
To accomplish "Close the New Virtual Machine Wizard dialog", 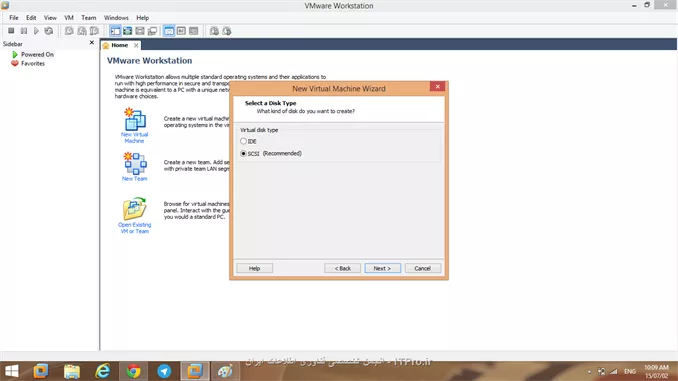I will [x=438, y=86].
